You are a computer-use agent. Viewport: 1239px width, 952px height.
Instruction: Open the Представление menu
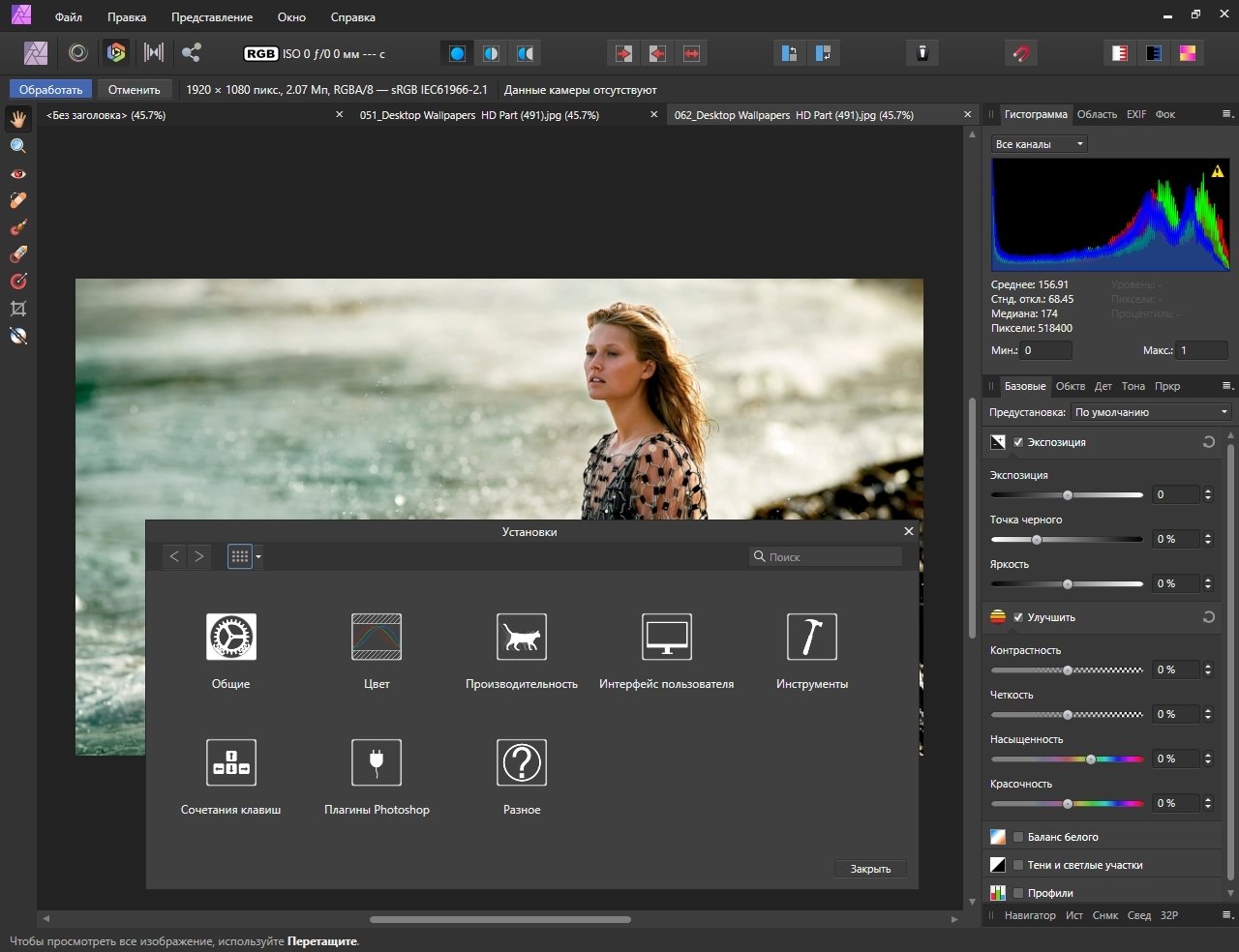[x=211, y=17]
